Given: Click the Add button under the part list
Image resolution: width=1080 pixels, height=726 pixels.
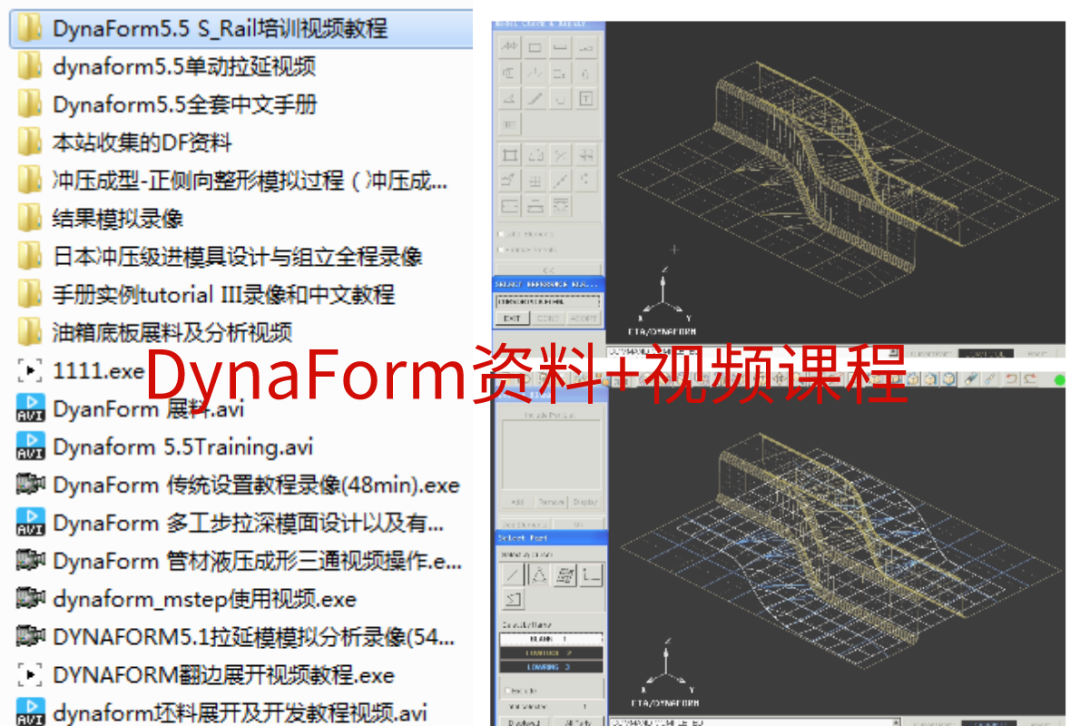Looking at the screenshot, I should (518, 502).
